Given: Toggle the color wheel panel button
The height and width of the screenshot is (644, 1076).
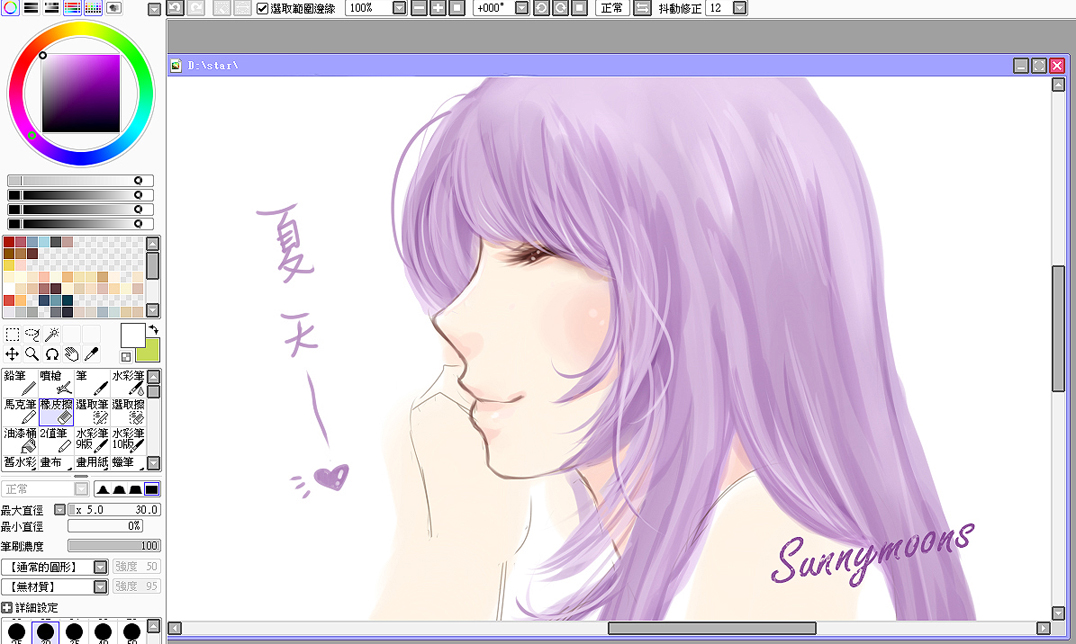Looking at the screenshot, I should [x=10, y=8].
